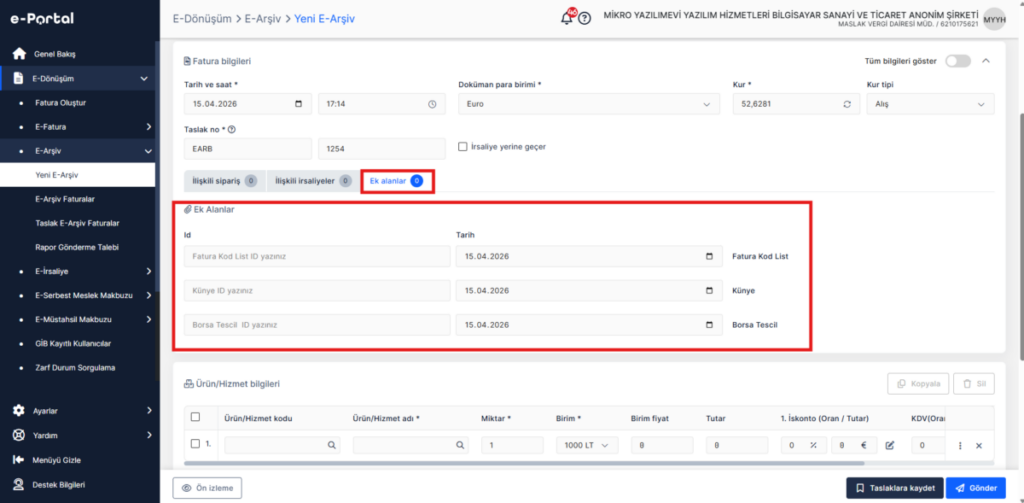Viewport: 1024px width, 503px height.
Task: Select the Ek alanlar tab
Action: [x=397, y=181]
